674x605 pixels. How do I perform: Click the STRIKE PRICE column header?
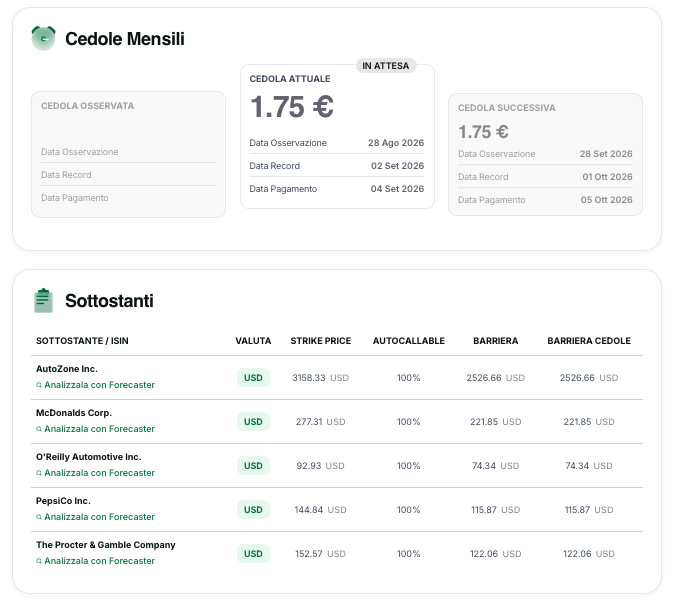point(321,341)
